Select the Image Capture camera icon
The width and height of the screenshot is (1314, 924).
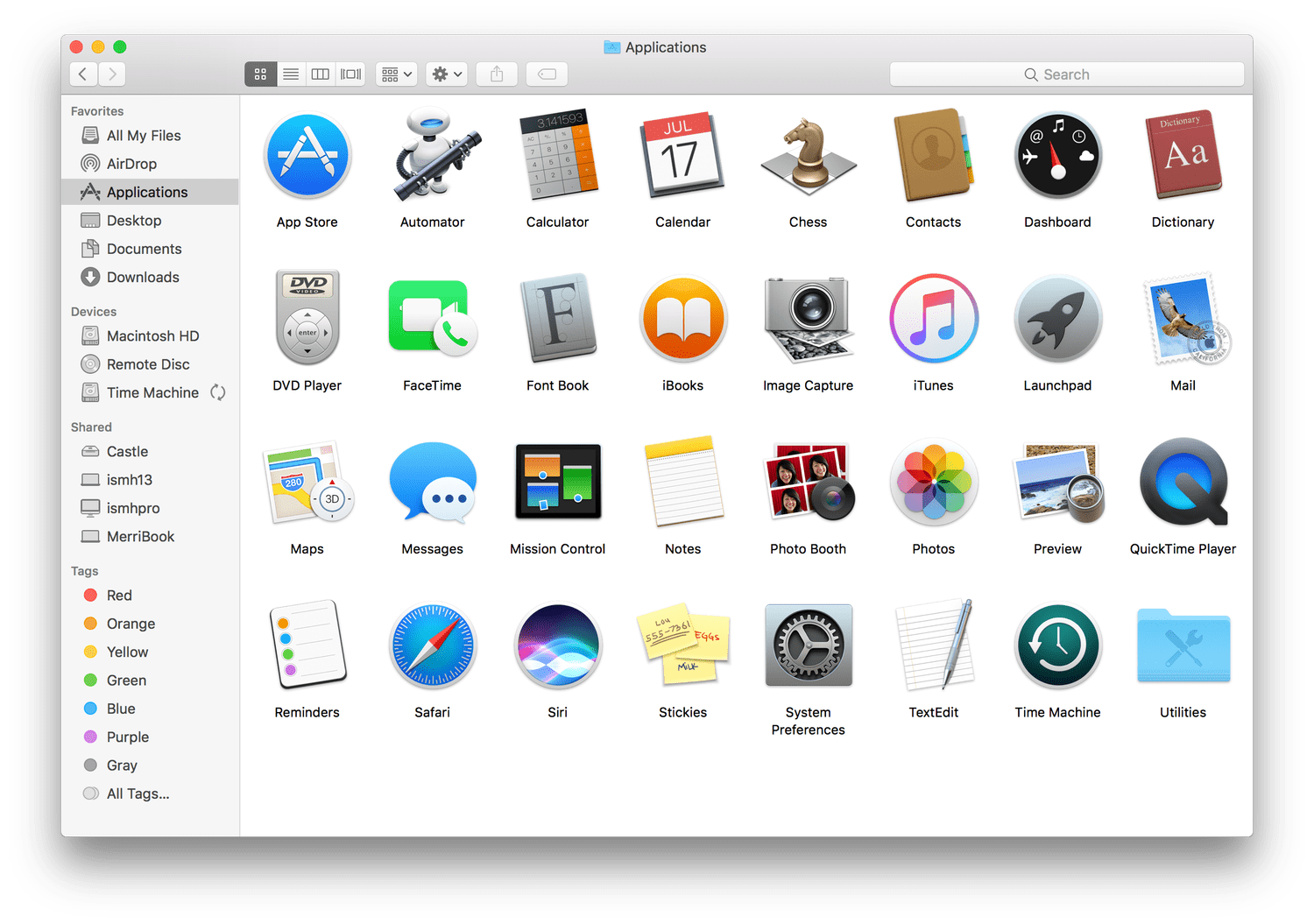click(x=808, y=319)
